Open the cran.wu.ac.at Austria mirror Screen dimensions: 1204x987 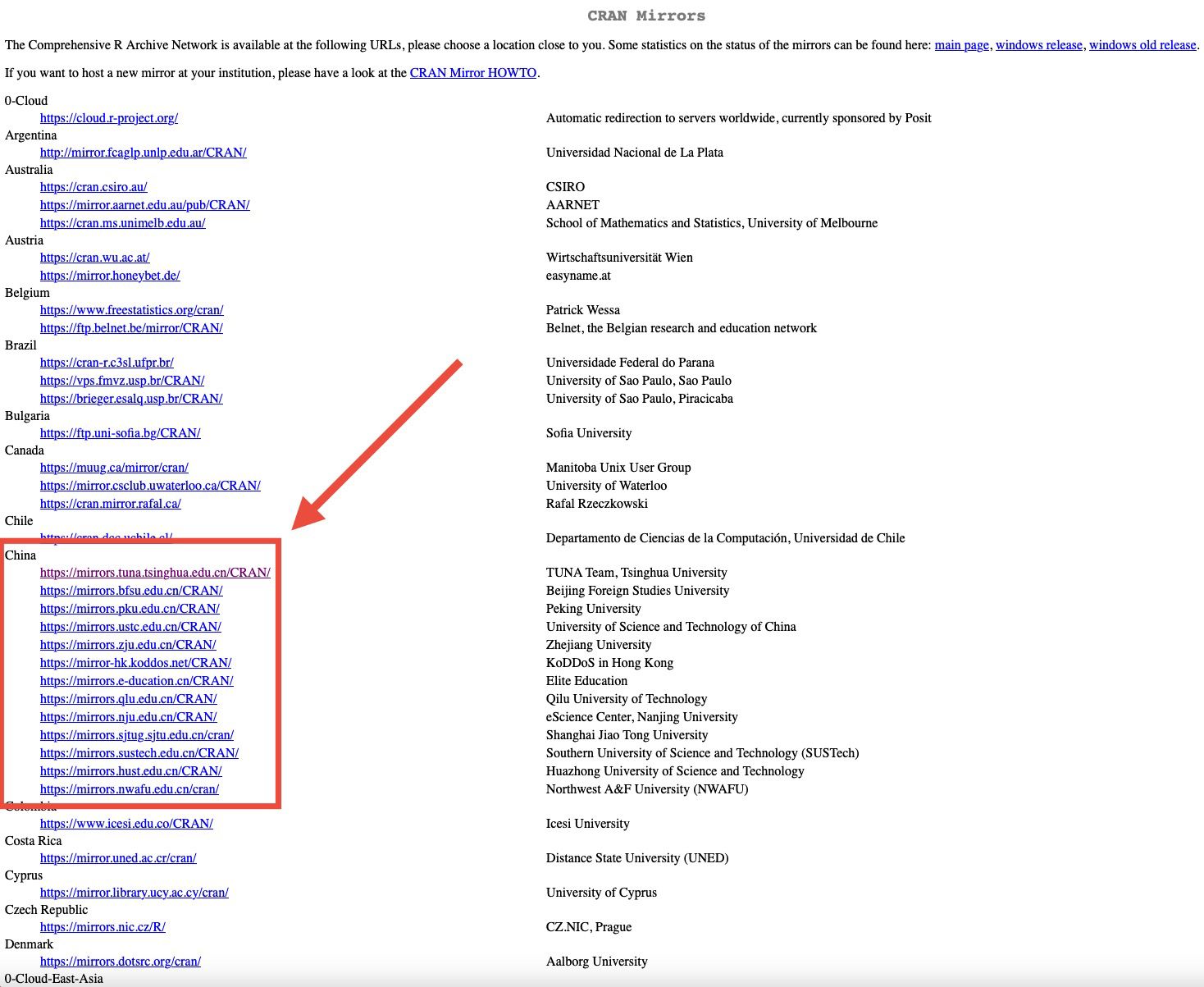click(x=95, y=258)
